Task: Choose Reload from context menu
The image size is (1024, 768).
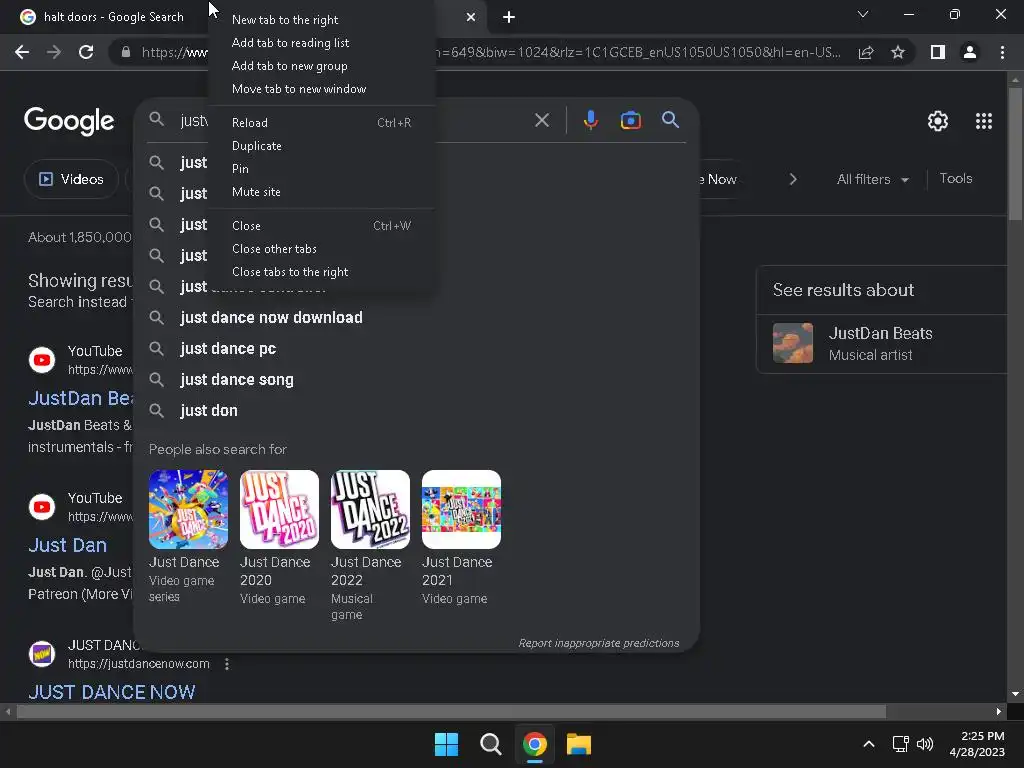Action: (x=321, y=123)
